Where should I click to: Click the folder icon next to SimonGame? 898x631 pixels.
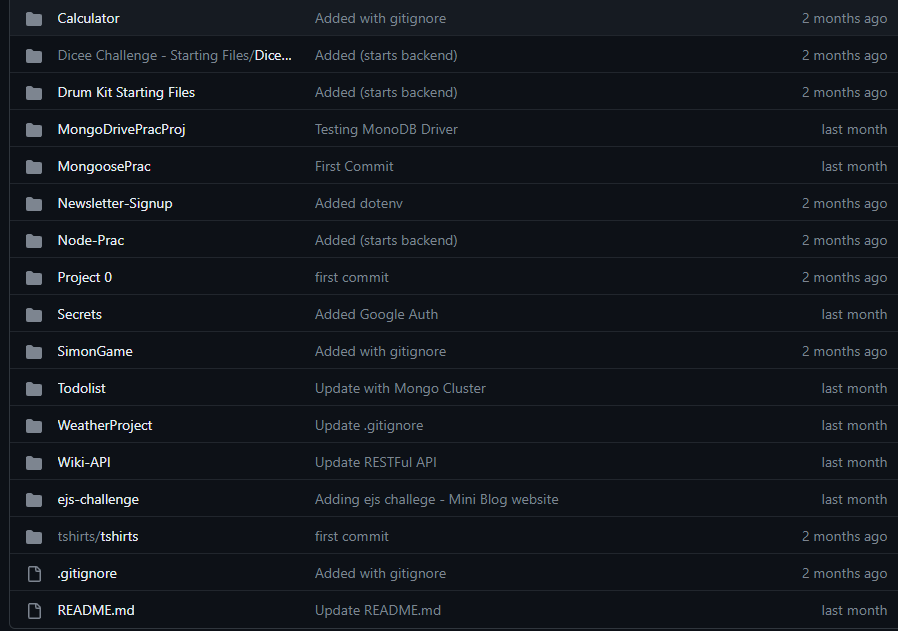(34, 352)
